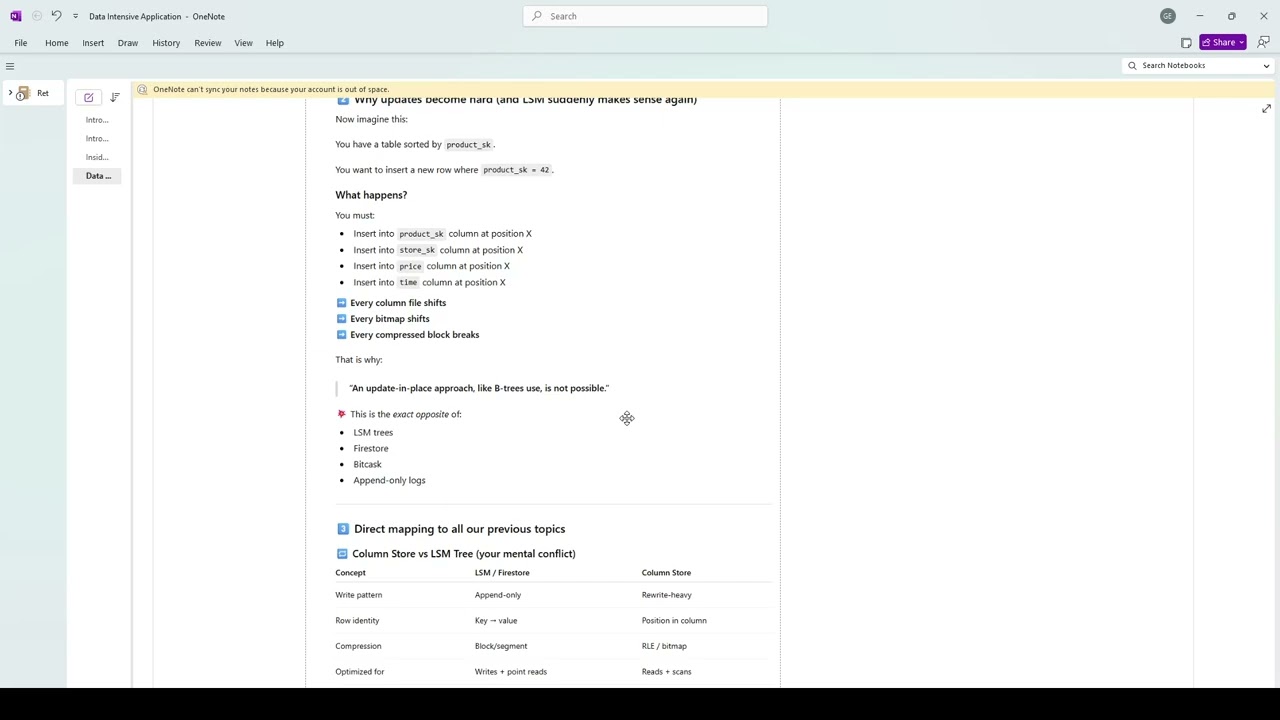
Task: Click the top Search box
Action: (645, 16)
